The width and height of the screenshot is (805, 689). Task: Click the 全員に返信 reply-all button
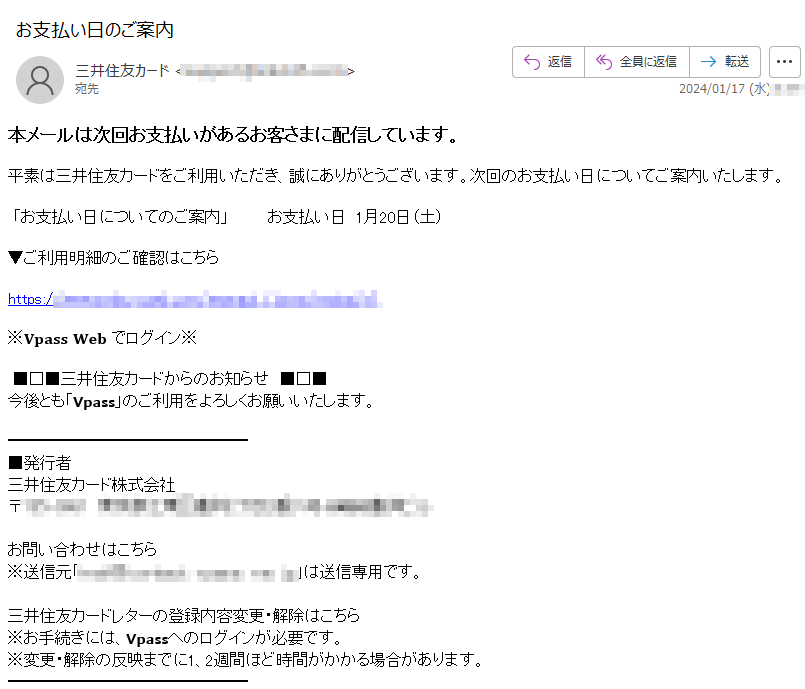[x=637, y=62]
